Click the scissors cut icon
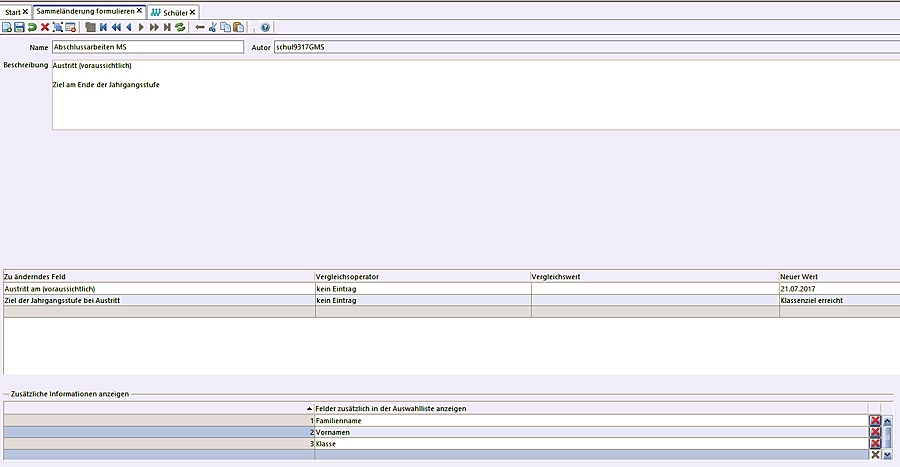 pyautogui.click(x=212, y=27)
